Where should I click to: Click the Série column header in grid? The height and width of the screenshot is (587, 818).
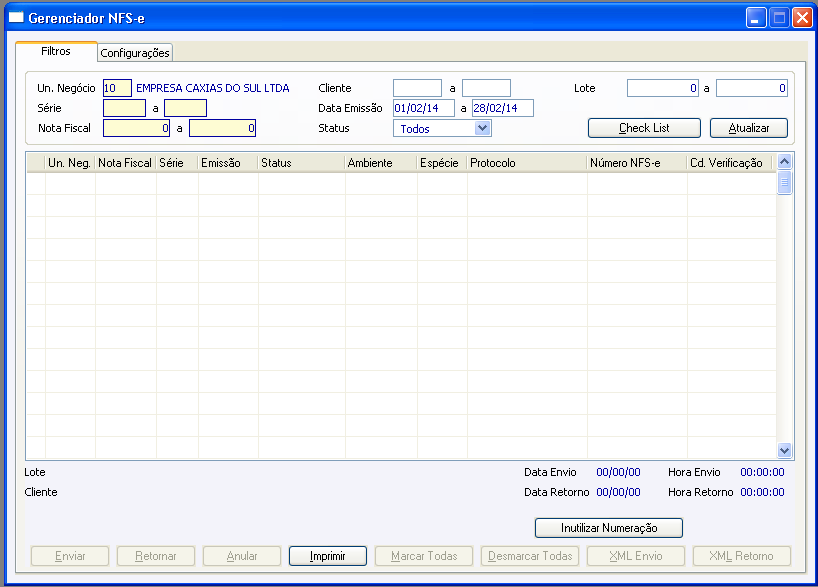177,163
